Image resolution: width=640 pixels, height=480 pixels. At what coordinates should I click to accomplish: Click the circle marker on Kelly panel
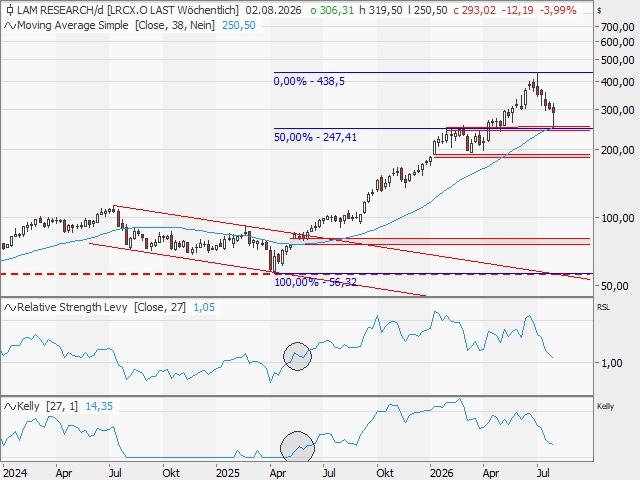tap(298, 448)
